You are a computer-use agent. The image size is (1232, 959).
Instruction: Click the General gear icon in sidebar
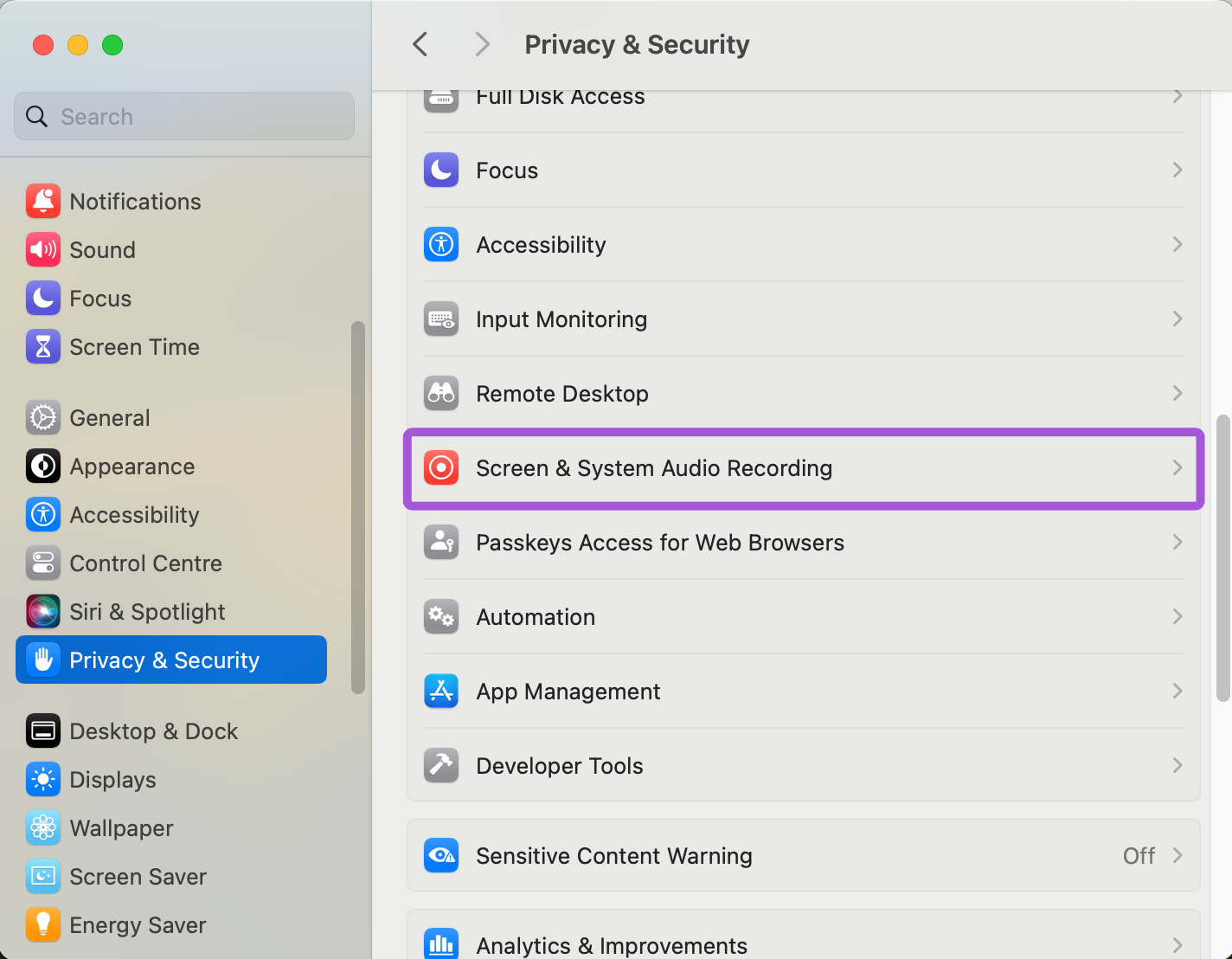pos(43,417)
